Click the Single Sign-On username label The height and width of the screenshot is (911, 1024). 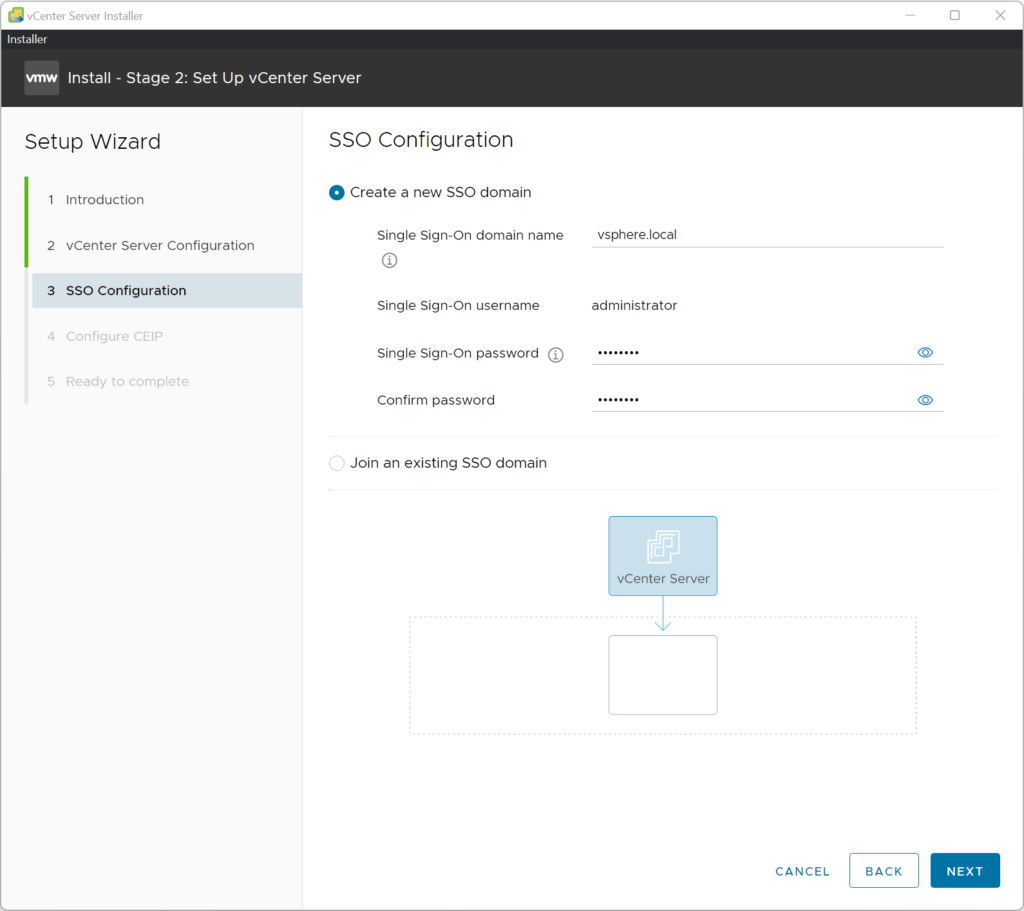(x=458, y=306)
